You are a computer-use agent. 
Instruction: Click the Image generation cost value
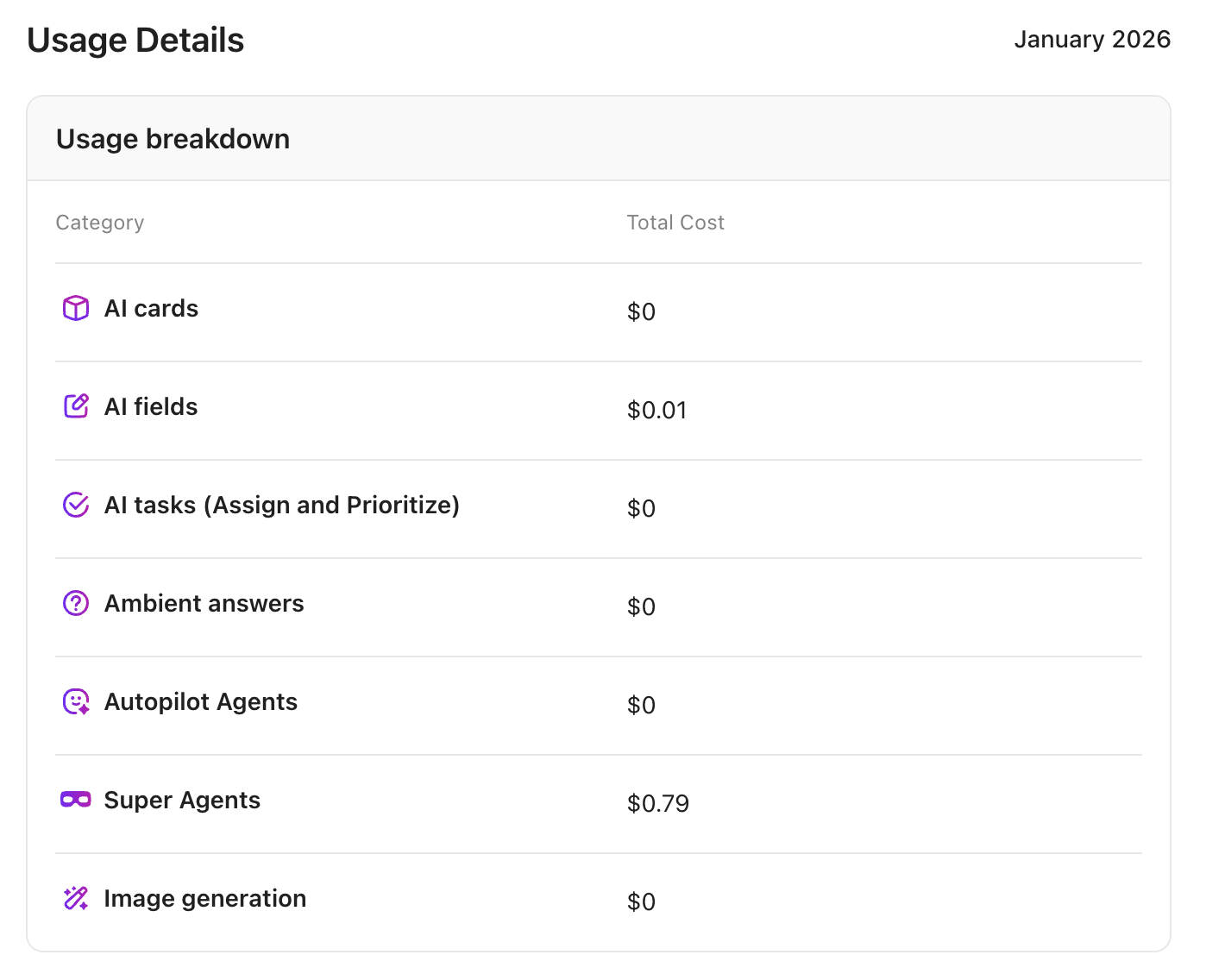642,901
